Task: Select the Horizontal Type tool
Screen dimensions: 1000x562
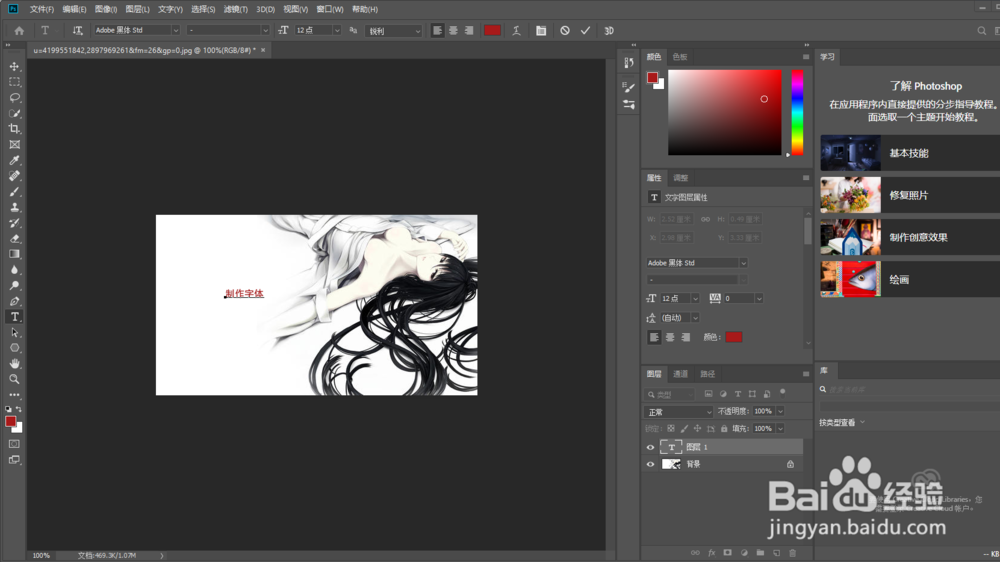Action: click(14, 317)
